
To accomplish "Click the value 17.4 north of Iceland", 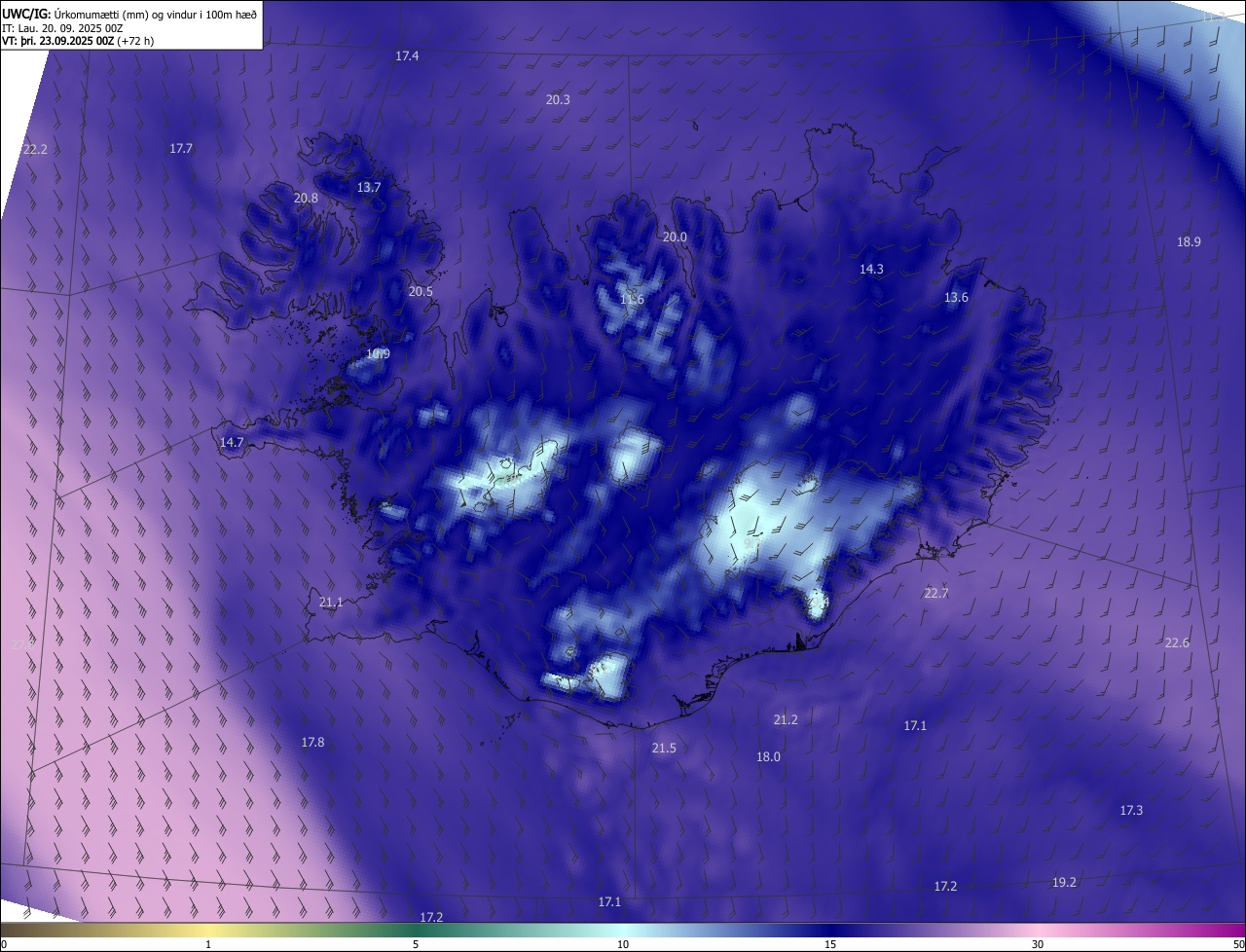I will 407,56.
